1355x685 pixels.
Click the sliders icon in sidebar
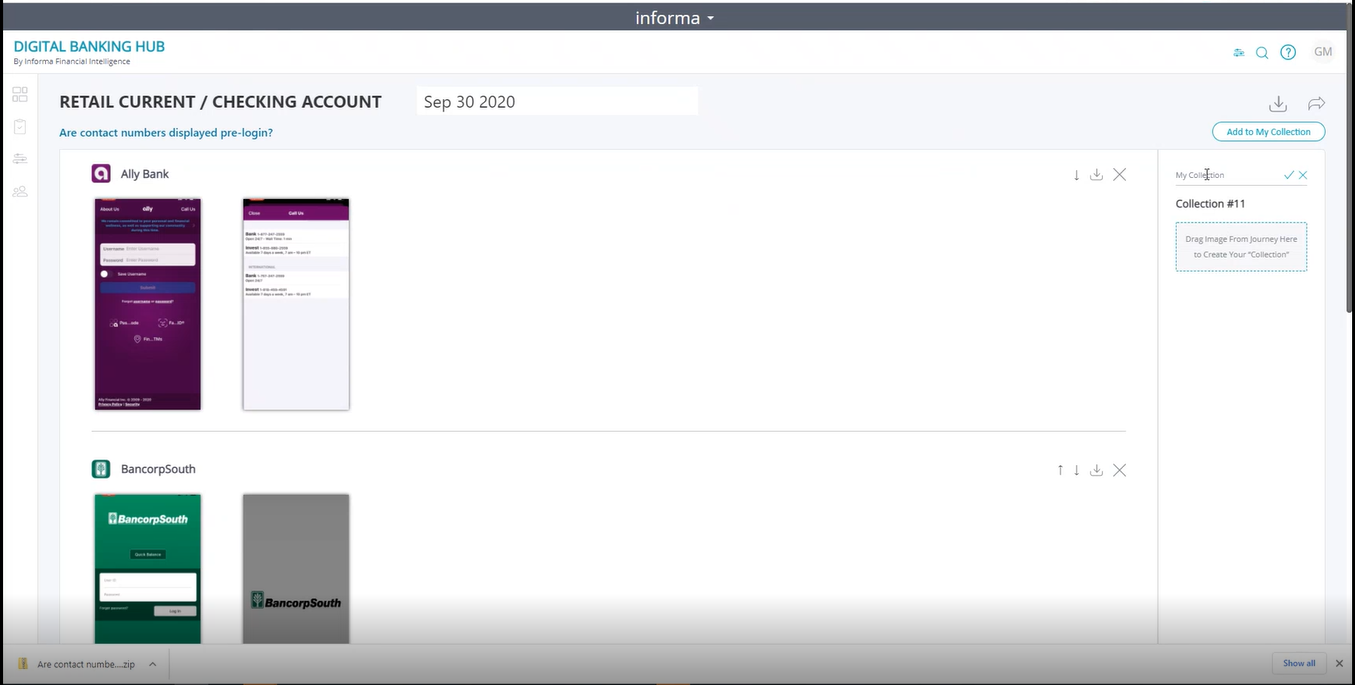(20, 159)
